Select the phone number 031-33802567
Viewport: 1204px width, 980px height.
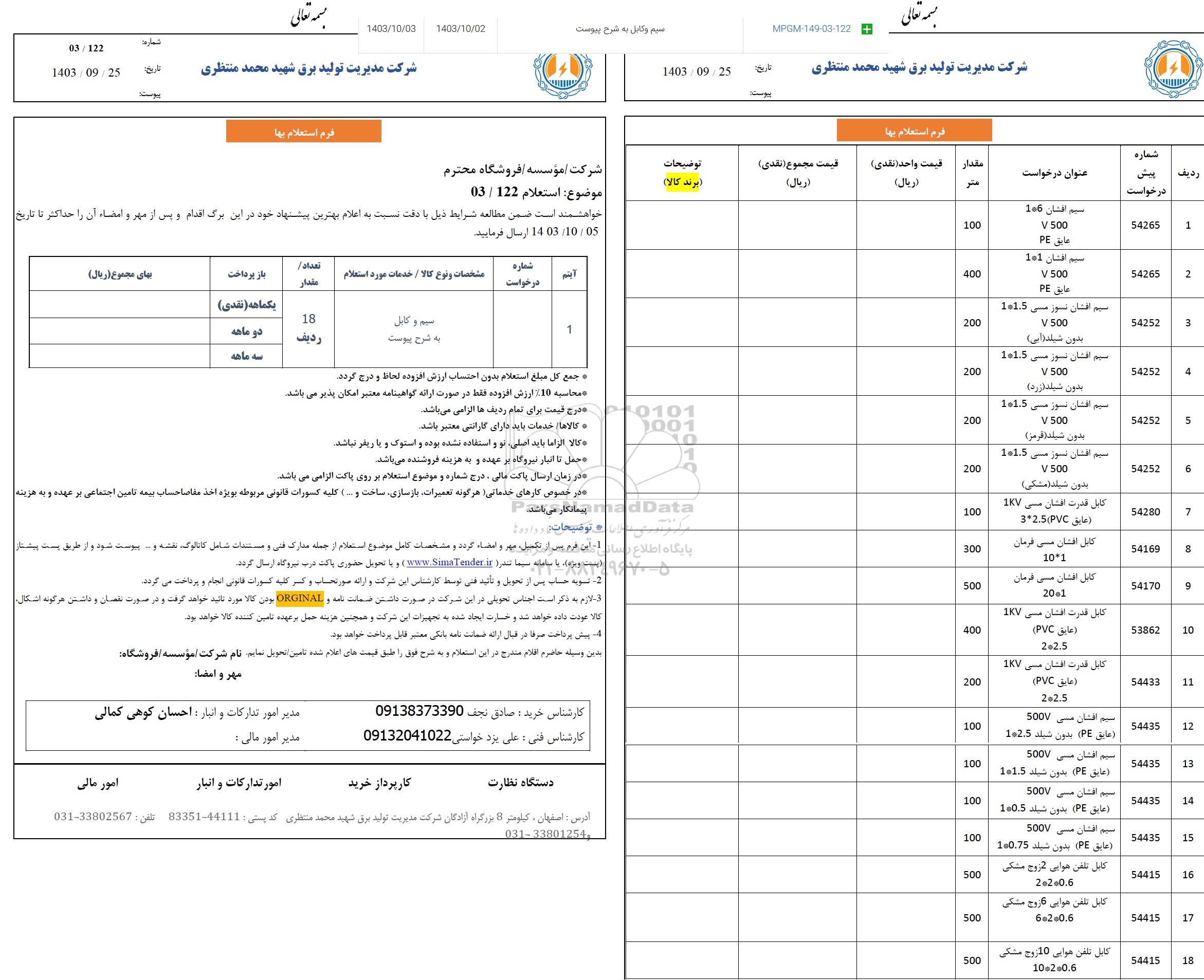pyautogui.click(x=93, y=817)
